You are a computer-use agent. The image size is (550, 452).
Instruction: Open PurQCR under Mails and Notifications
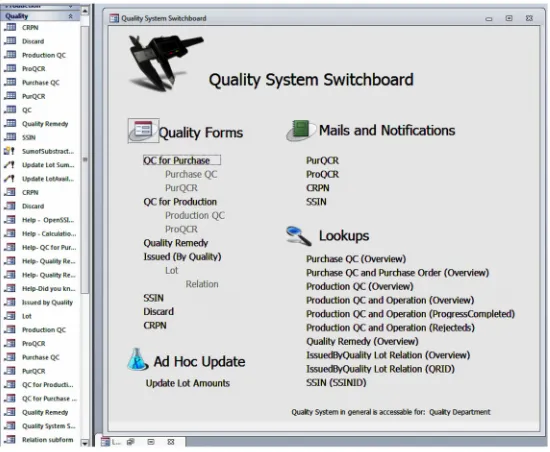tap(322, 161)
